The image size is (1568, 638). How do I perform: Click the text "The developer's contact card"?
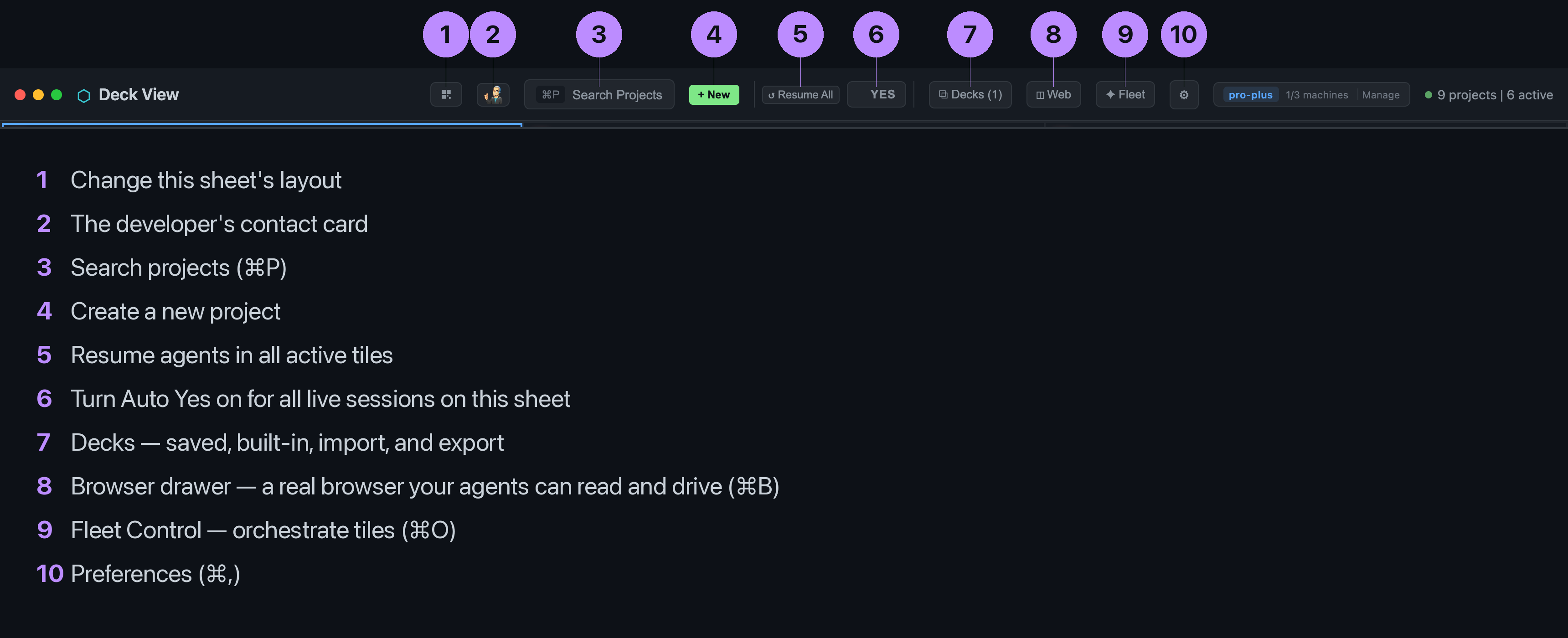[219, 224]
